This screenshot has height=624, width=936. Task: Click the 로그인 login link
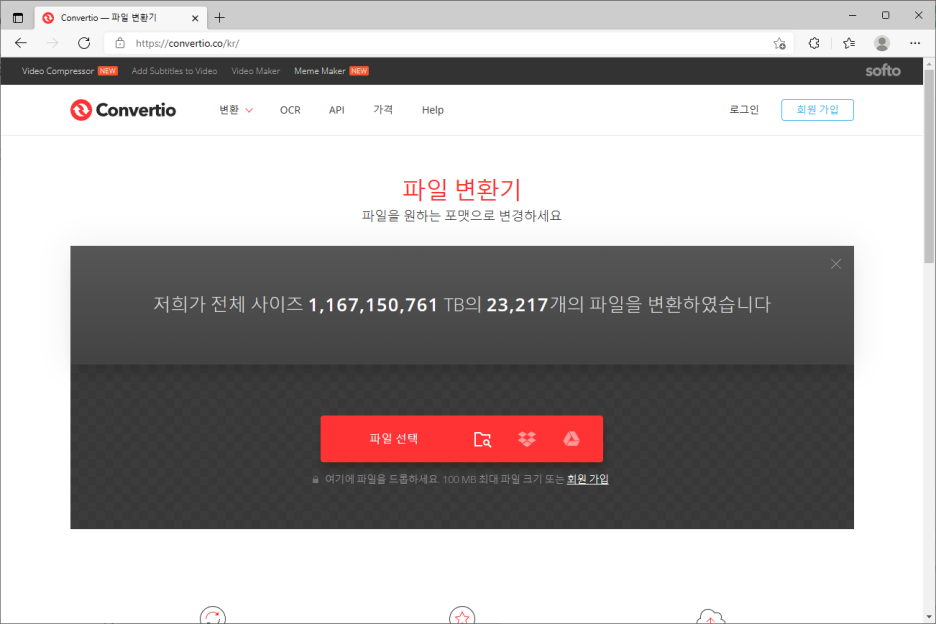(x=744, y=110)
